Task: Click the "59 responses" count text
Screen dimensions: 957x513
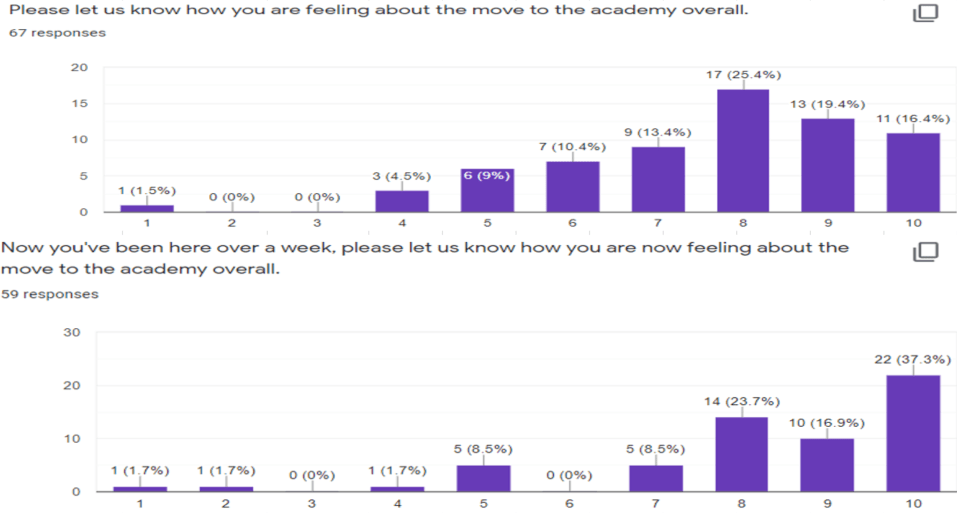Action: (x=50, y=294)
